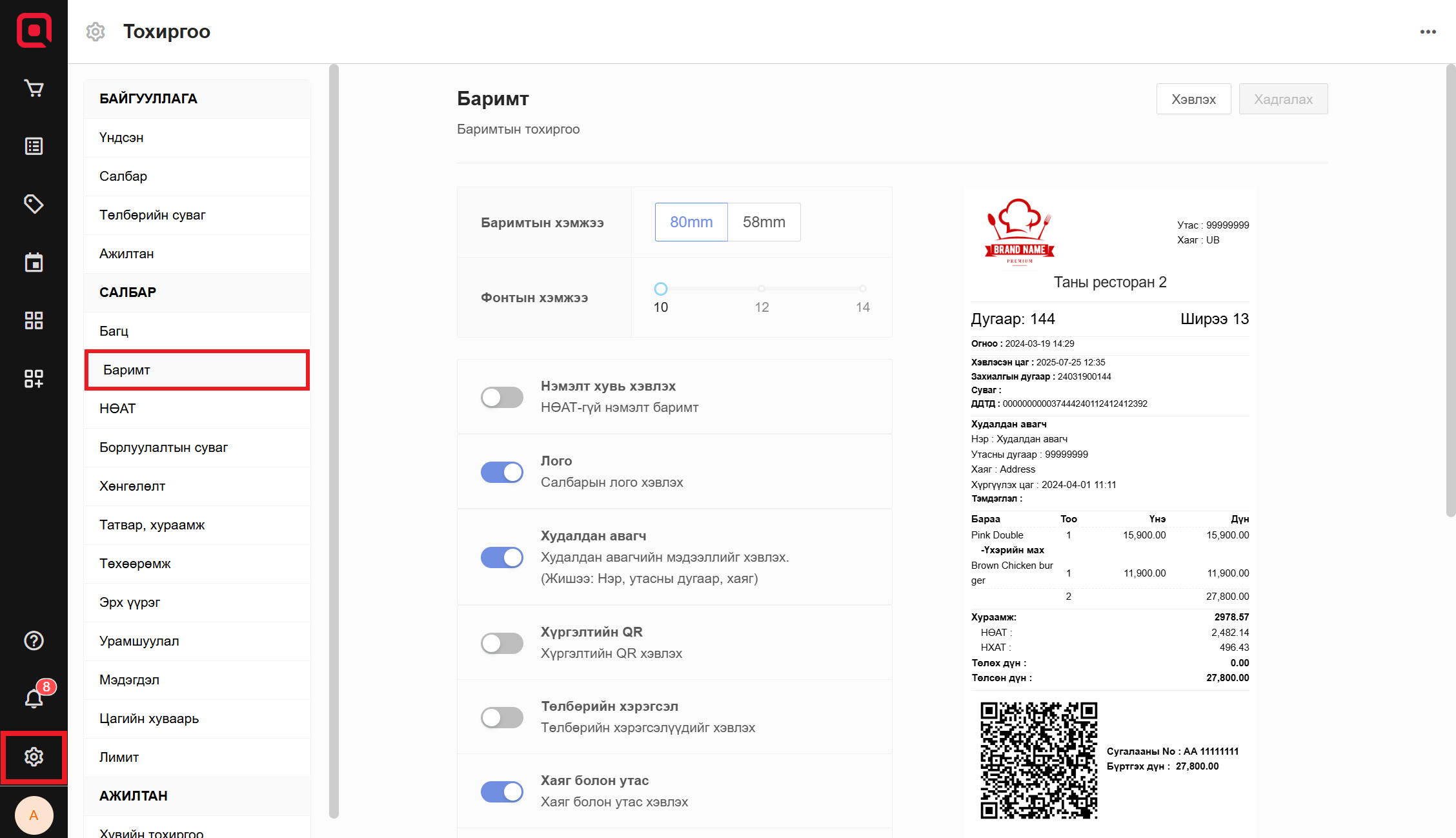This screenshot has width=1456, height=838.
Task: Set font size slider to 12
Action: [762, 289]
